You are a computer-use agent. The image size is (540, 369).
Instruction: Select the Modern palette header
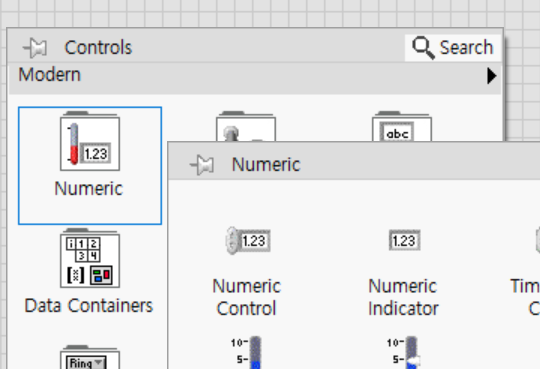click(255, 78)
